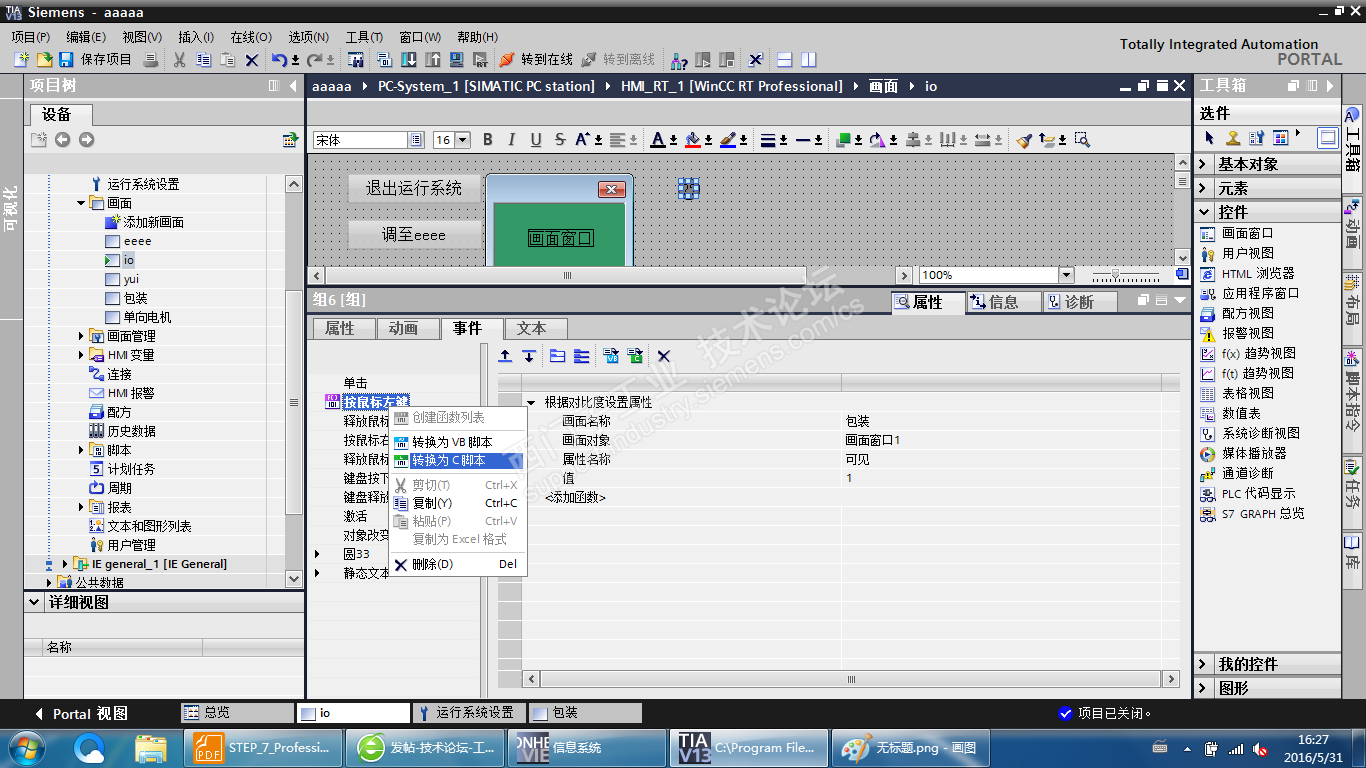Click the border color pen swatch
Viewport: 1366px width, 768px height.
[727, 140]
